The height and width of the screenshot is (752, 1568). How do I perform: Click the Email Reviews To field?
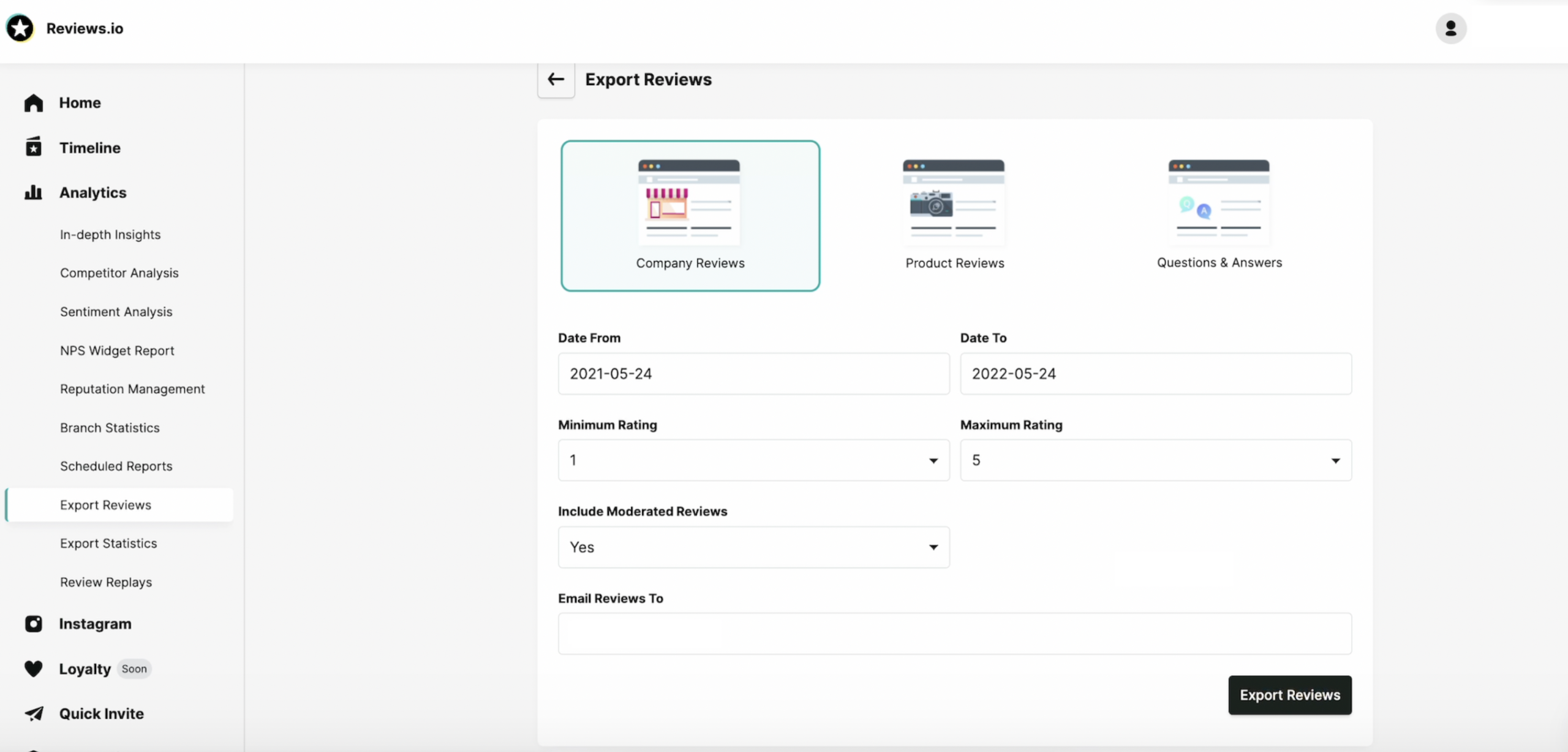tap(954, 634)
